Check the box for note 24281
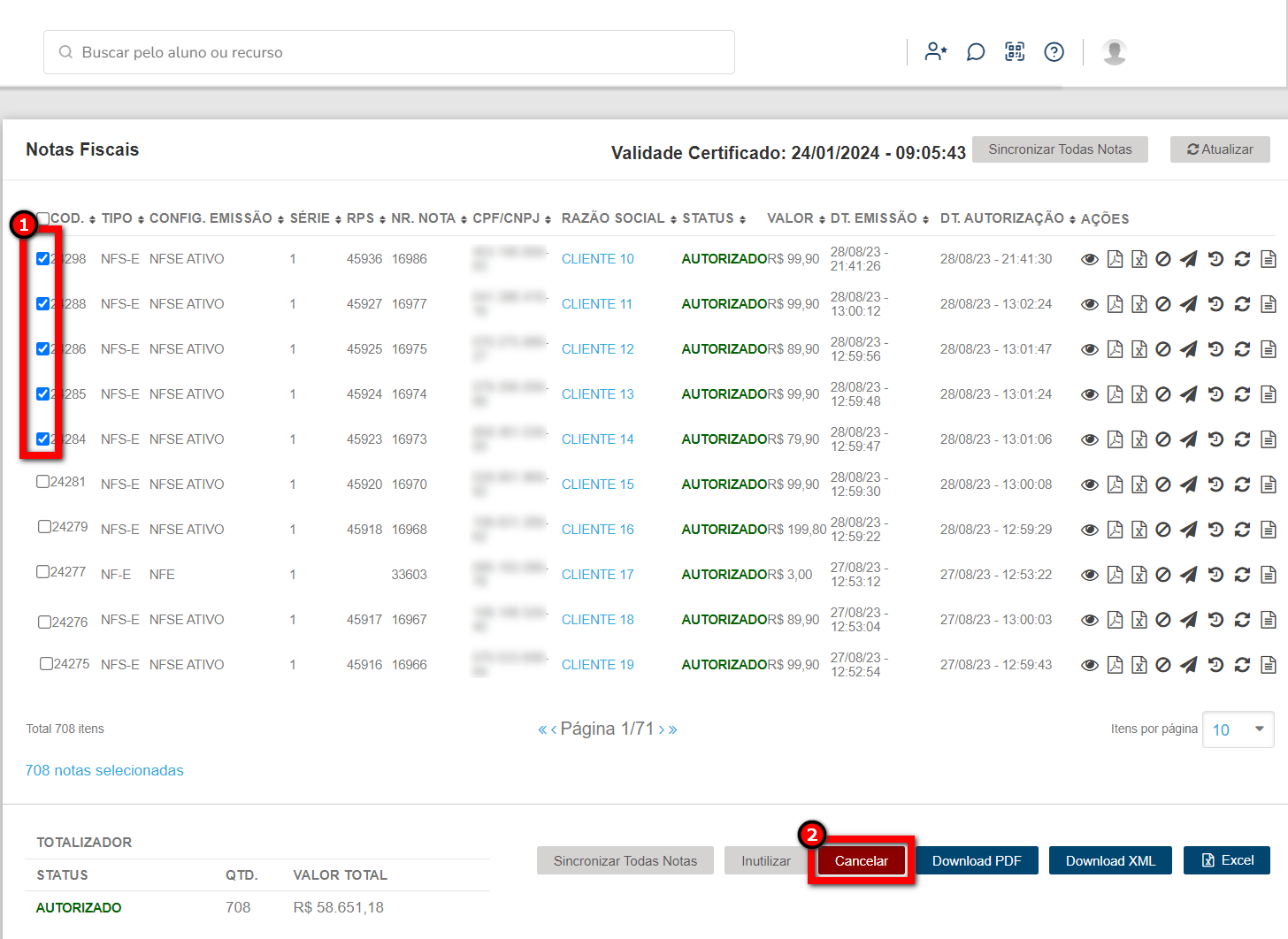This screenshot has width=1288, height=939. (x=42, y=482)
